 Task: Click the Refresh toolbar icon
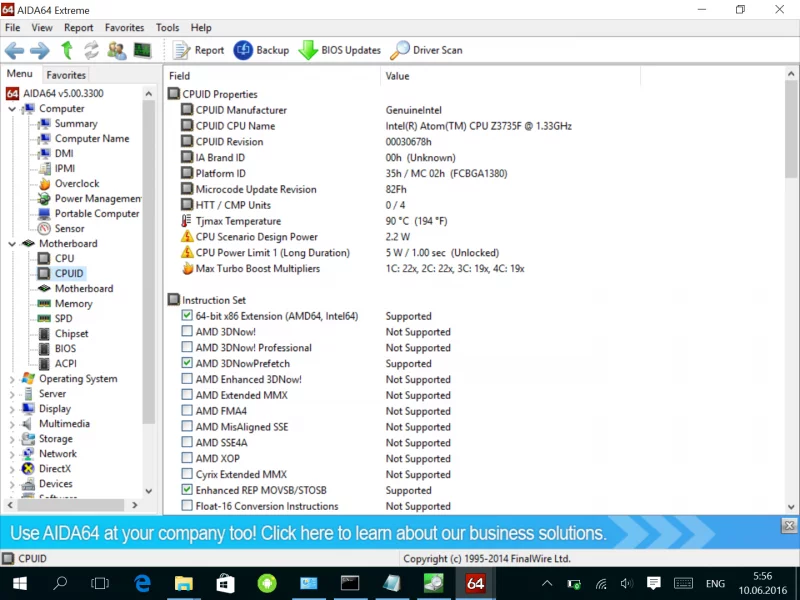pos(91,51)
